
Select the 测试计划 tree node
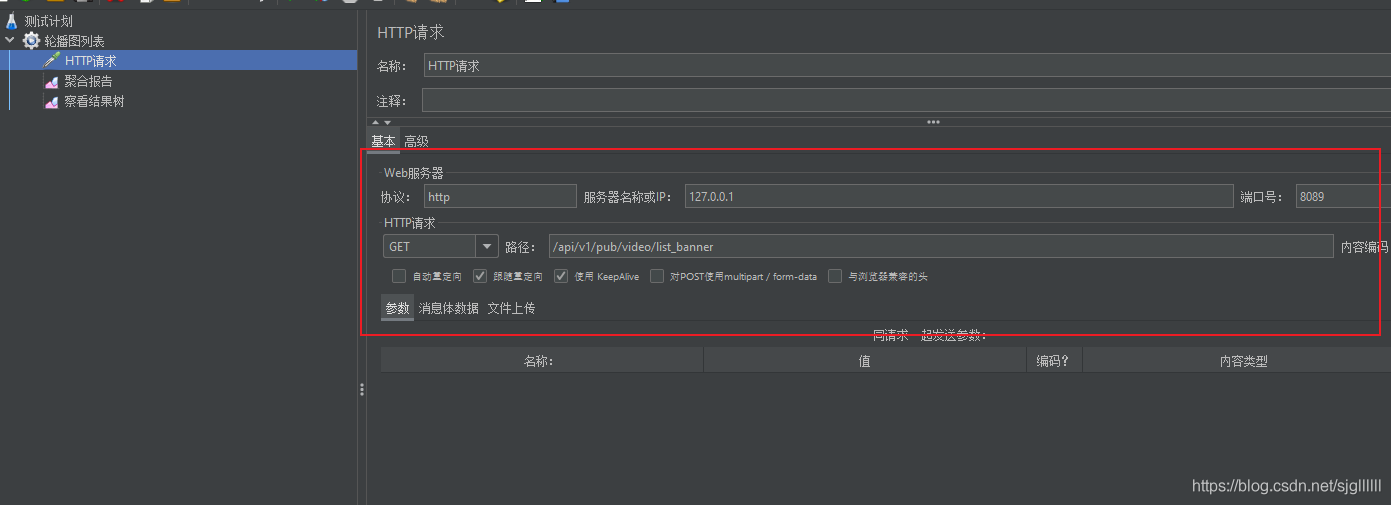[48, 21]
